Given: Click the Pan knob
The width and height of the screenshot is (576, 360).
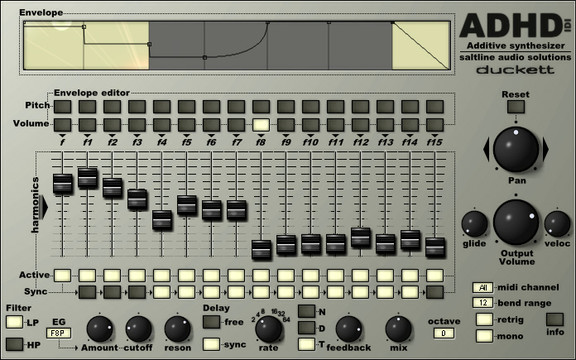Looking at the screenshot, I should [x=516, y=149].
